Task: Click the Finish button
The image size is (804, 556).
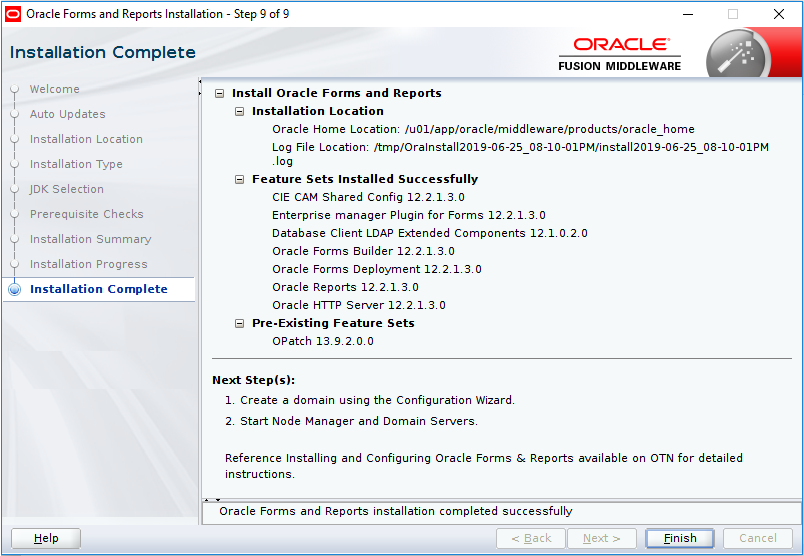Action: [x=679, y=538]
